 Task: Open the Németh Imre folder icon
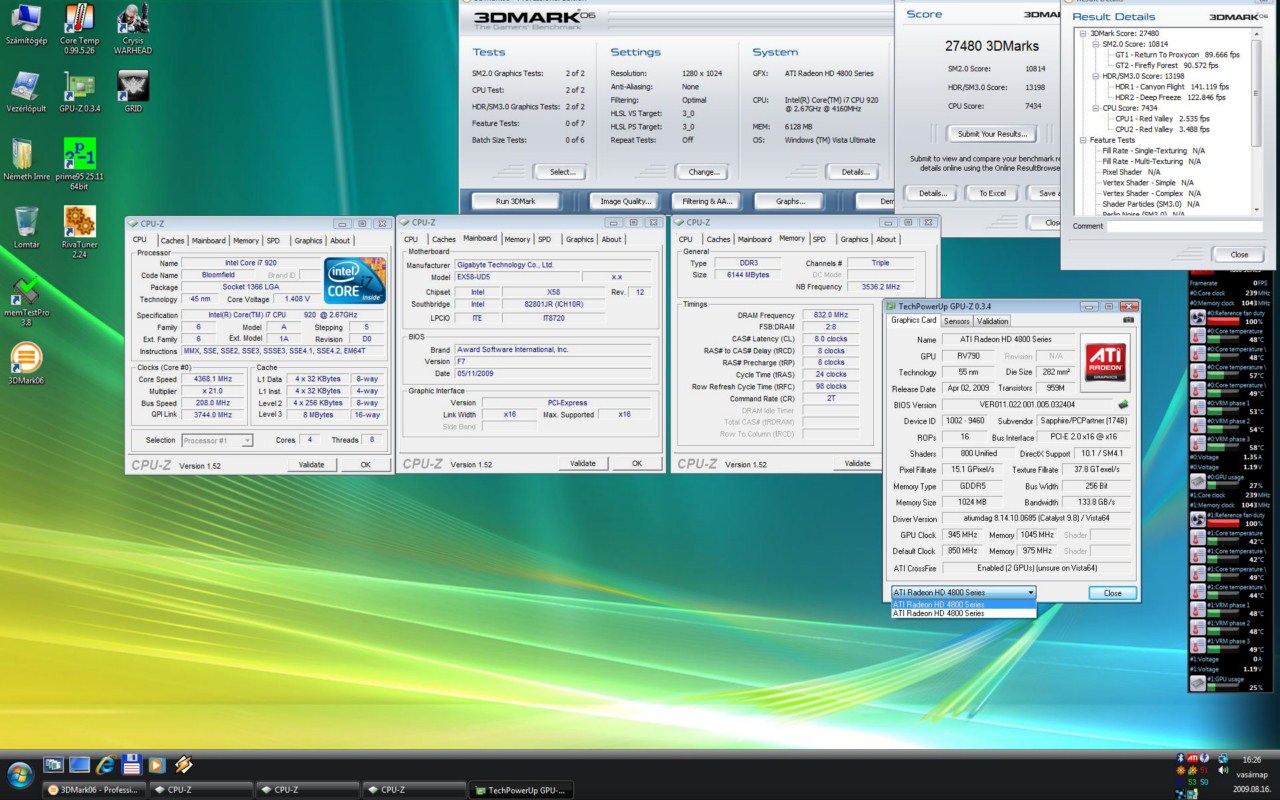pyautogui.click(x=27, y=160)
